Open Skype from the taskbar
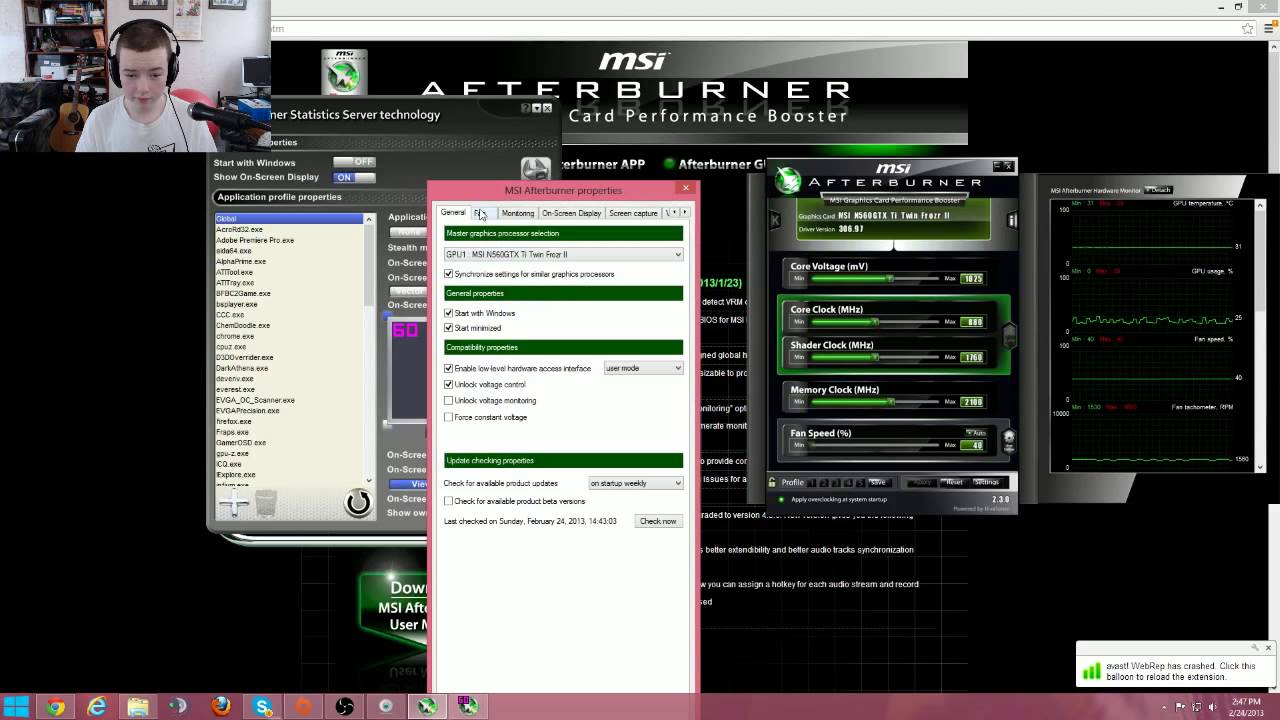Screen dimensions: 1280x720 click(x=263, y=707)
